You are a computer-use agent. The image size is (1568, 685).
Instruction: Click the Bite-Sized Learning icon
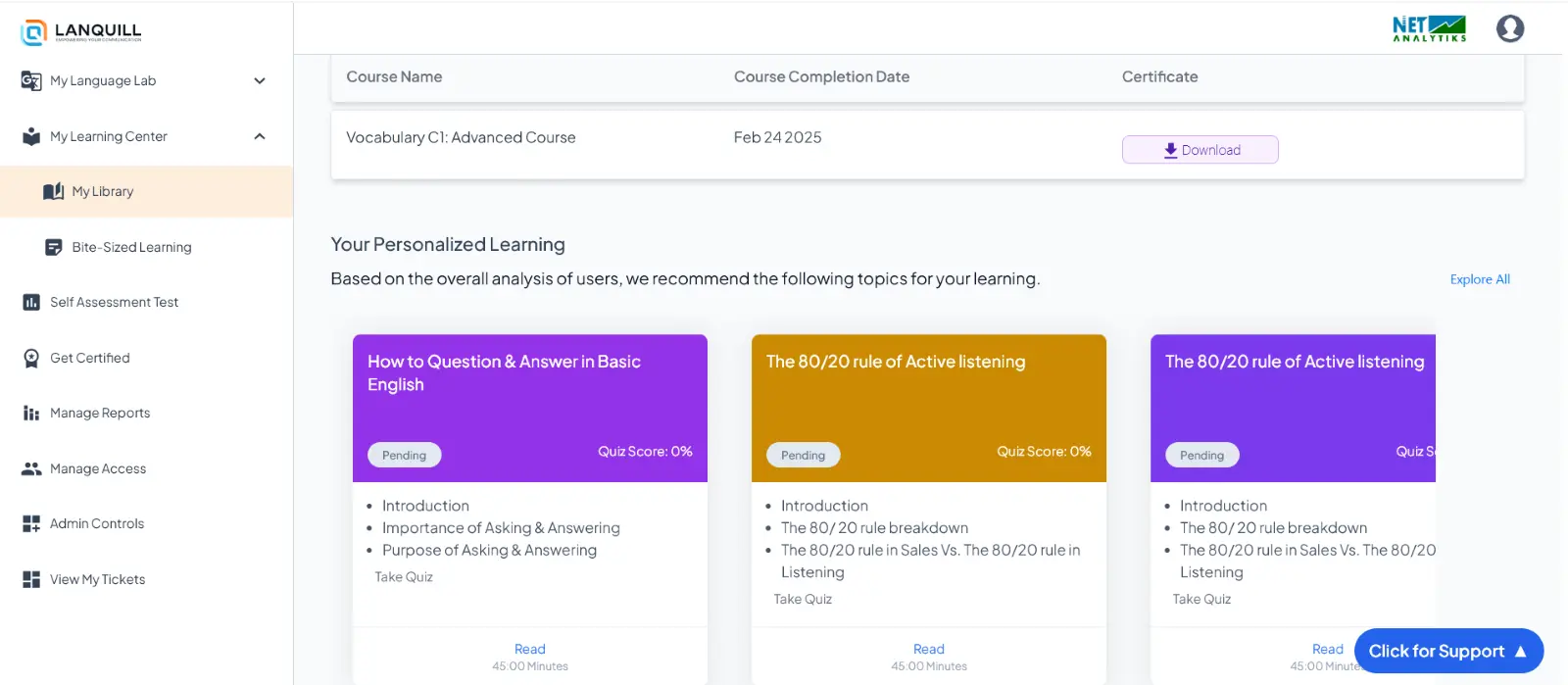pyautogui.click(x=54, y=247)
